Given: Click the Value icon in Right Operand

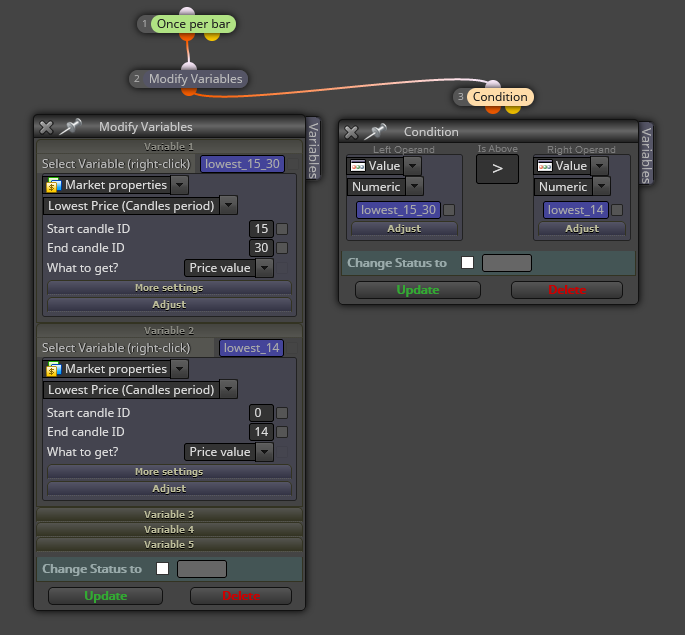Looking at the screenshot, I should pyautogui.click(x=545, y=166).
